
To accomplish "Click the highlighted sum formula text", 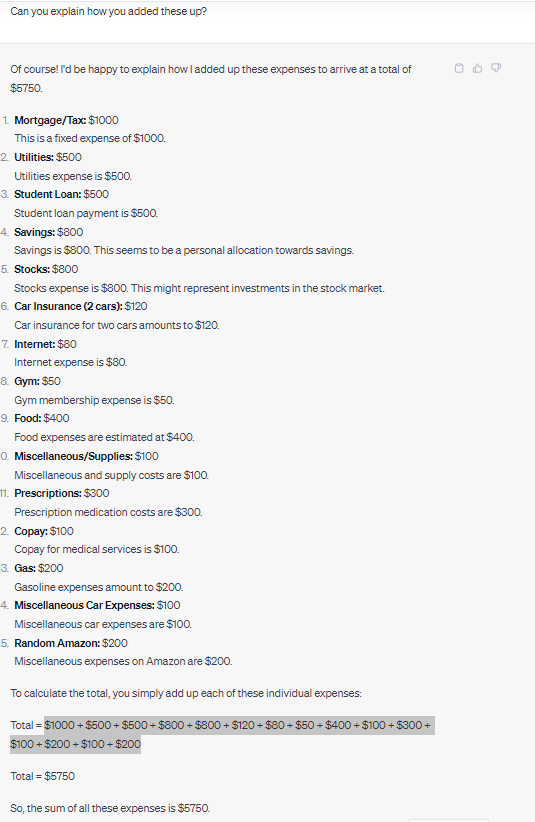I will coord(222,734).
